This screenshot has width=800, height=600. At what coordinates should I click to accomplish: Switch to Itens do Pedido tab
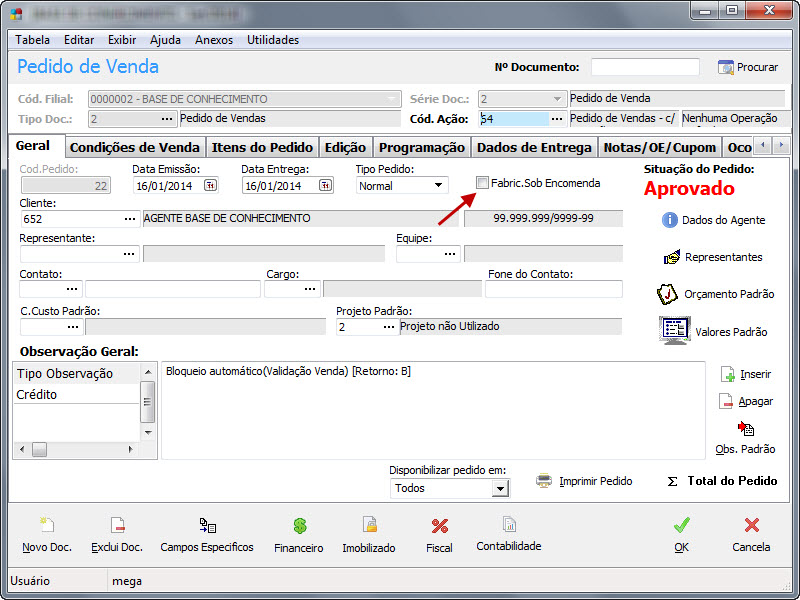[x=262, y=147]
